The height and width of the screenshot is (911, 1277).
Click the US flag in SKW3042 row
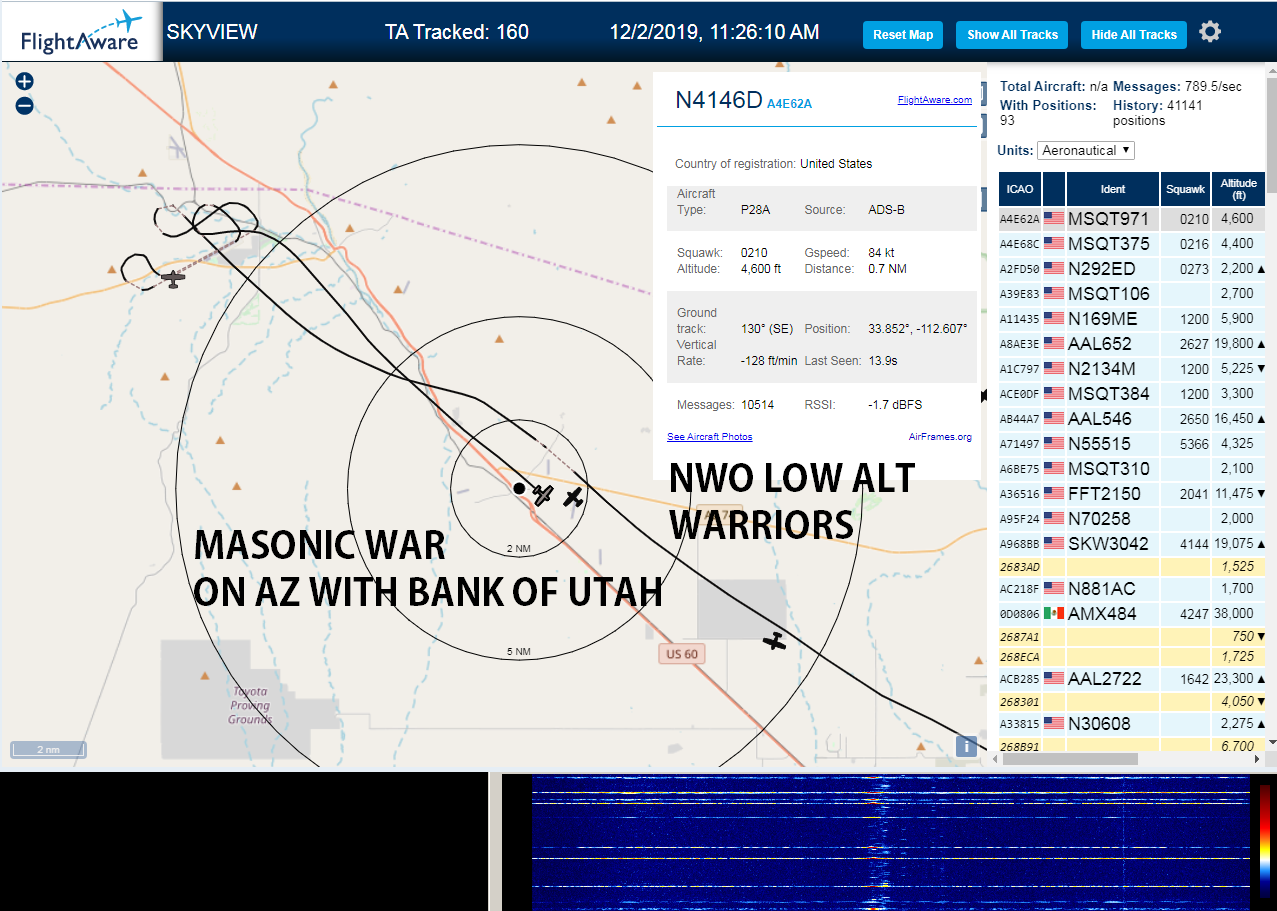(1054, 543)
